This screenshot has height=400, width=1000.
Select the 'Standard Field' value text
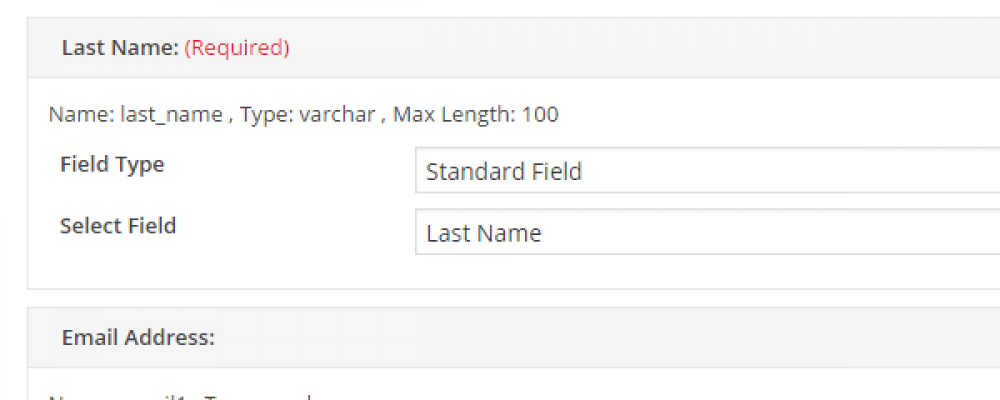504,172
